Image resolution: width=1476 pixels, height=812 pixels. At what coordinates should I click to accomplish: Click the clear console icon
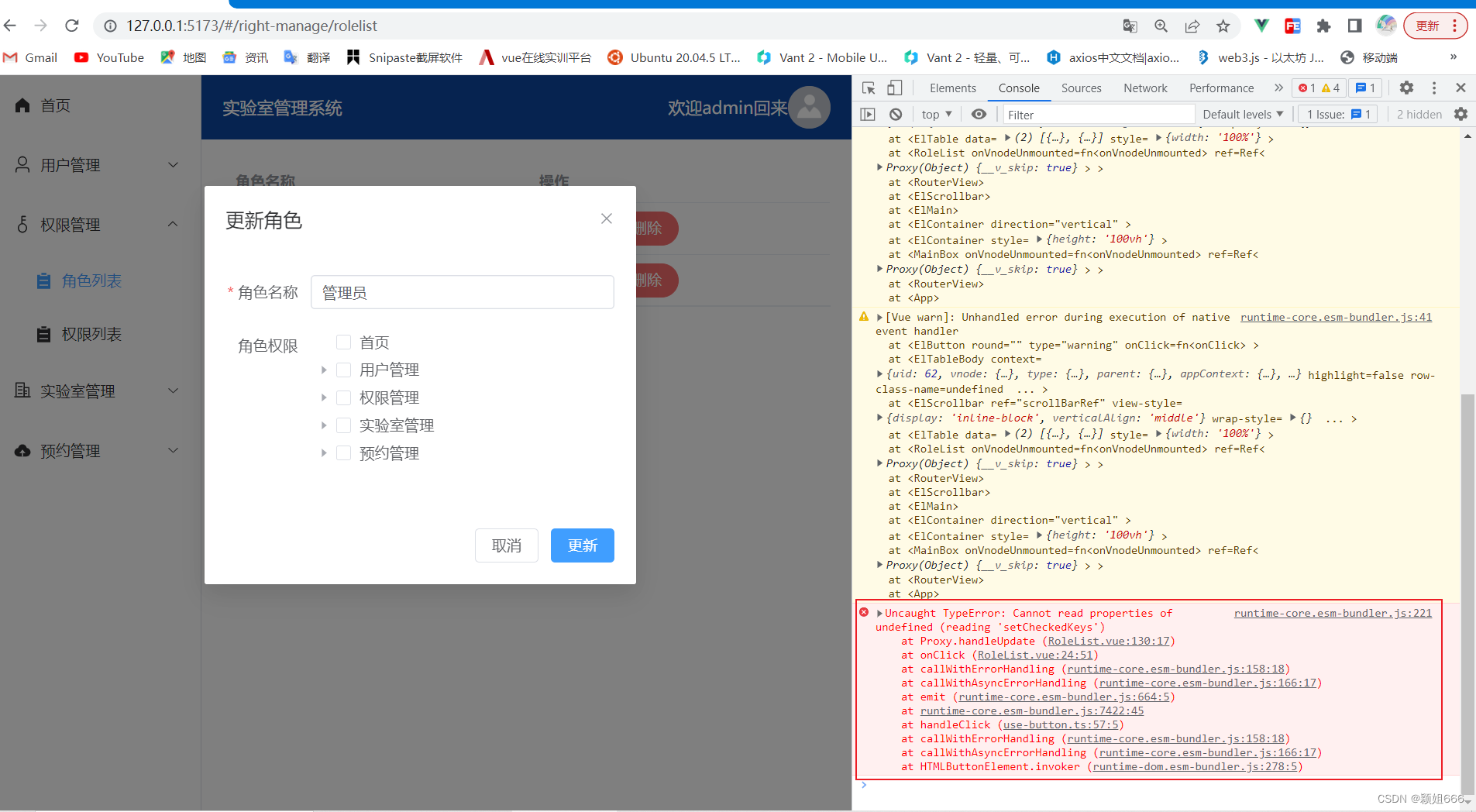[896, 114]
